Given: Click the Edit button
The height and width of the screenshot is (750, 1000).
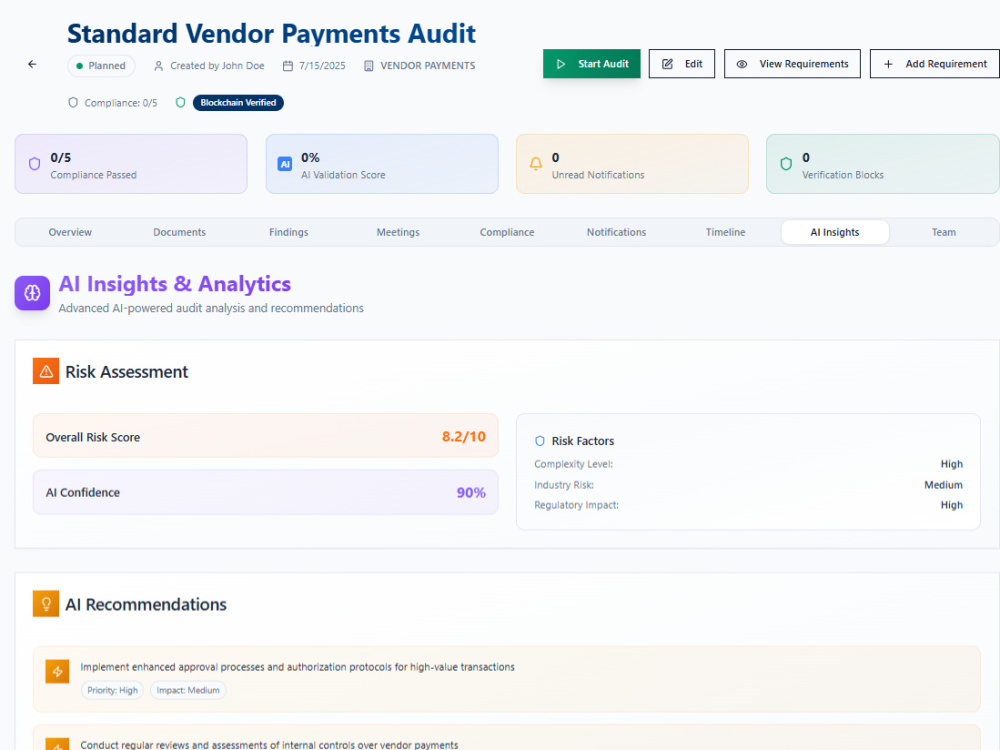Looking at the screenshot, I should [x=682, y=64].
